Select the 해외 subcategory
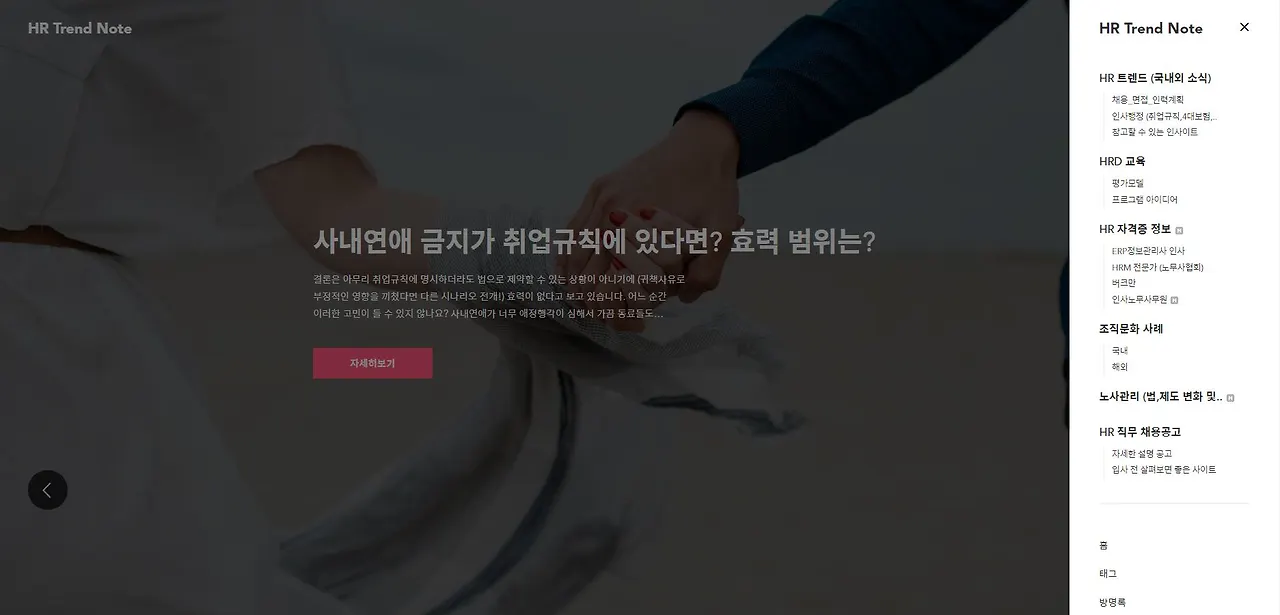 [1120, 367]
